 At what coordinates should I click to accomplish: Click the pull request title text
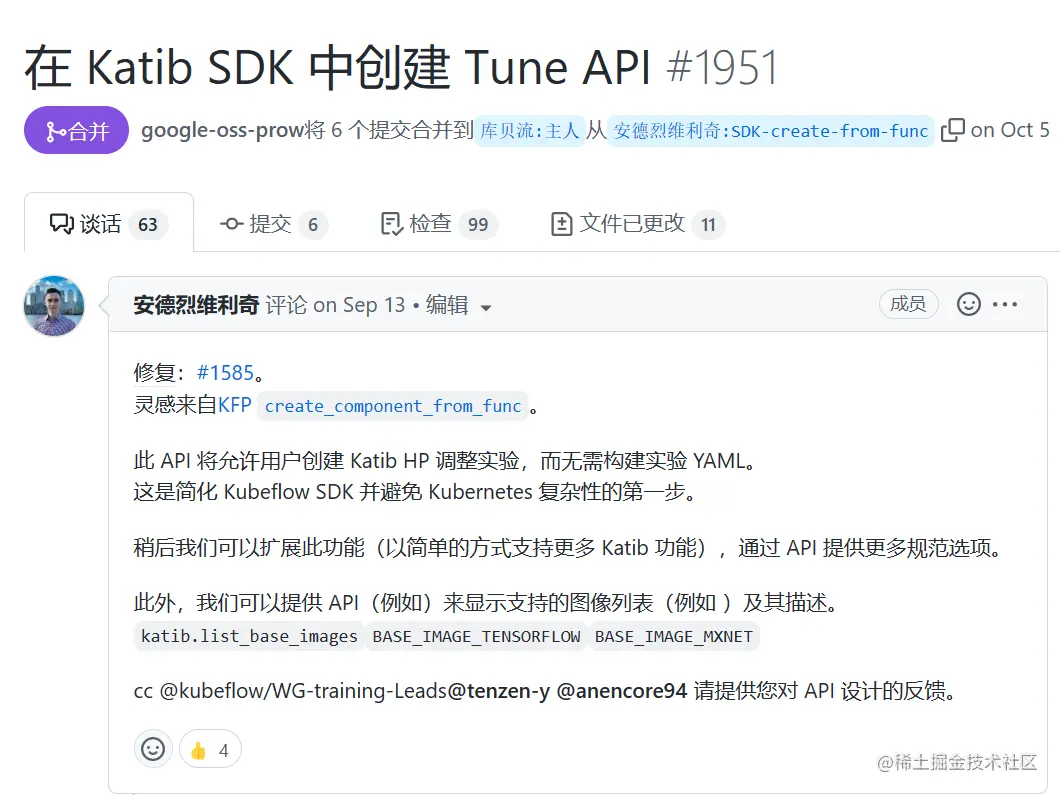coord(338,67)
